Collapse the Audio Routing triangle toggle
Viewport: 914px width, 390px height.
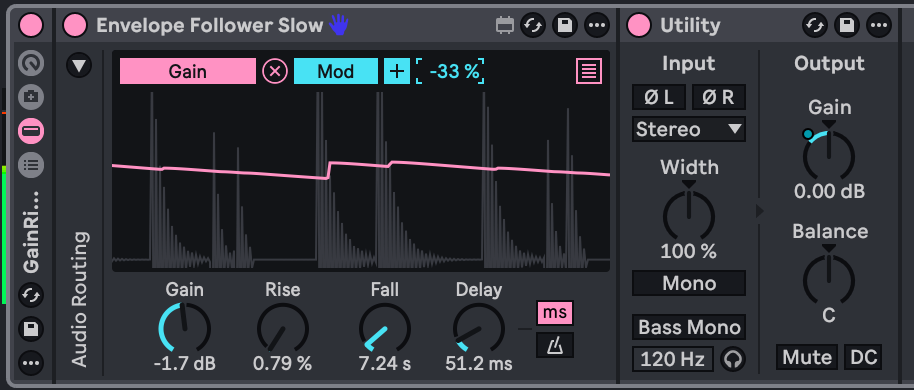[x=79, y=65]
